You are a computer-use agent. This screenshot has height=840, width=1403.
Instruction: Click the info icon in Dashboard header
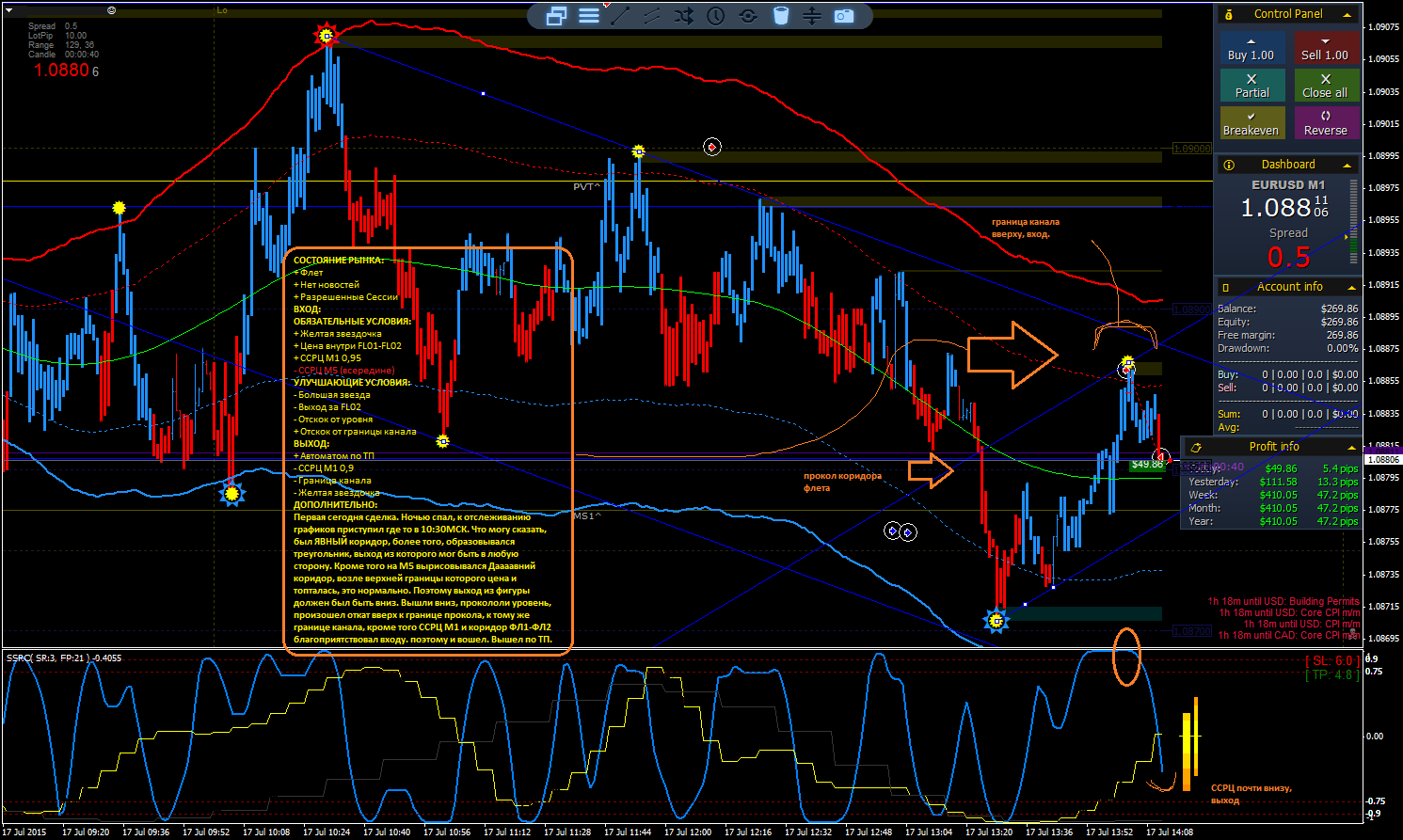point(1229,165)
